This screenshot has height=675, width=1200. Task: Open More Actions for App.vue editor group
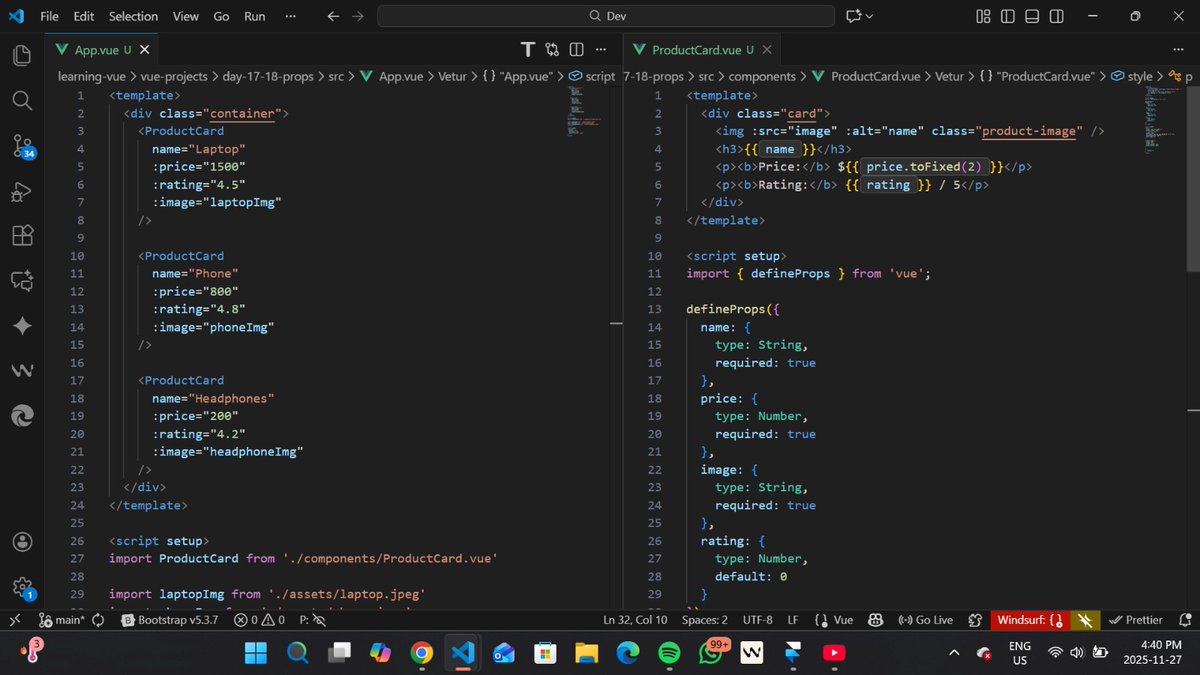(600, 49)
